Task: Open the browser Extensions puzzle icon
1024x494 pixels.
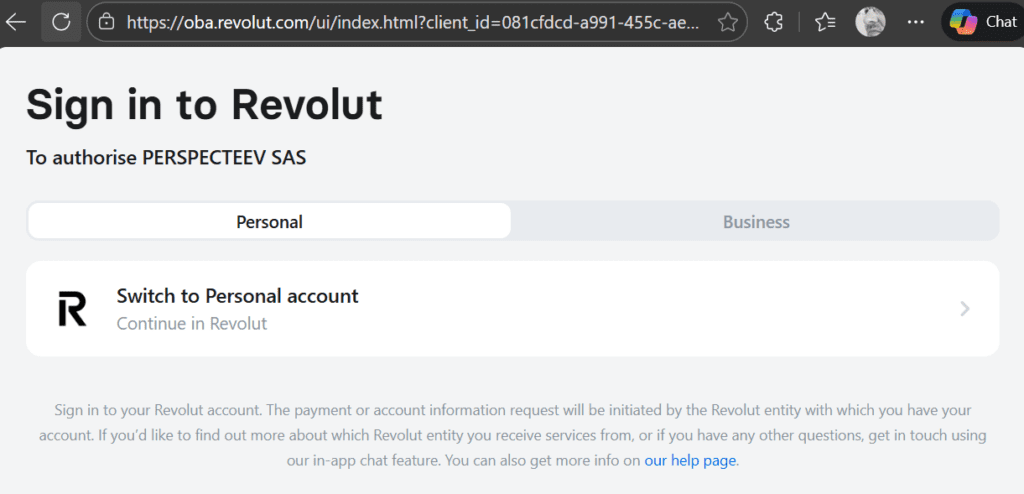Action: [773, 21]
